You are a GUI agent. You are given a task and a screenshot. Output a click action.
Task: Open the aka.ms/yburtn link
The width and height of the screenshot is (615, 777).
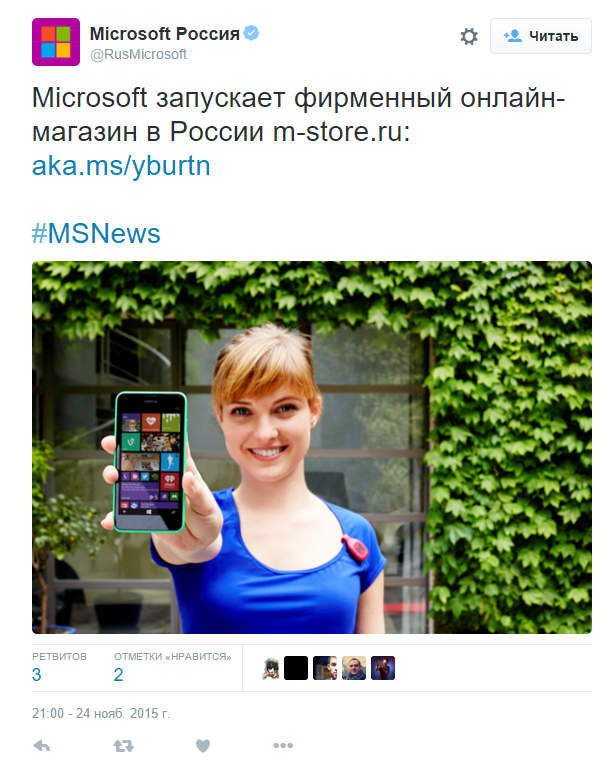[x=121, y=166]
